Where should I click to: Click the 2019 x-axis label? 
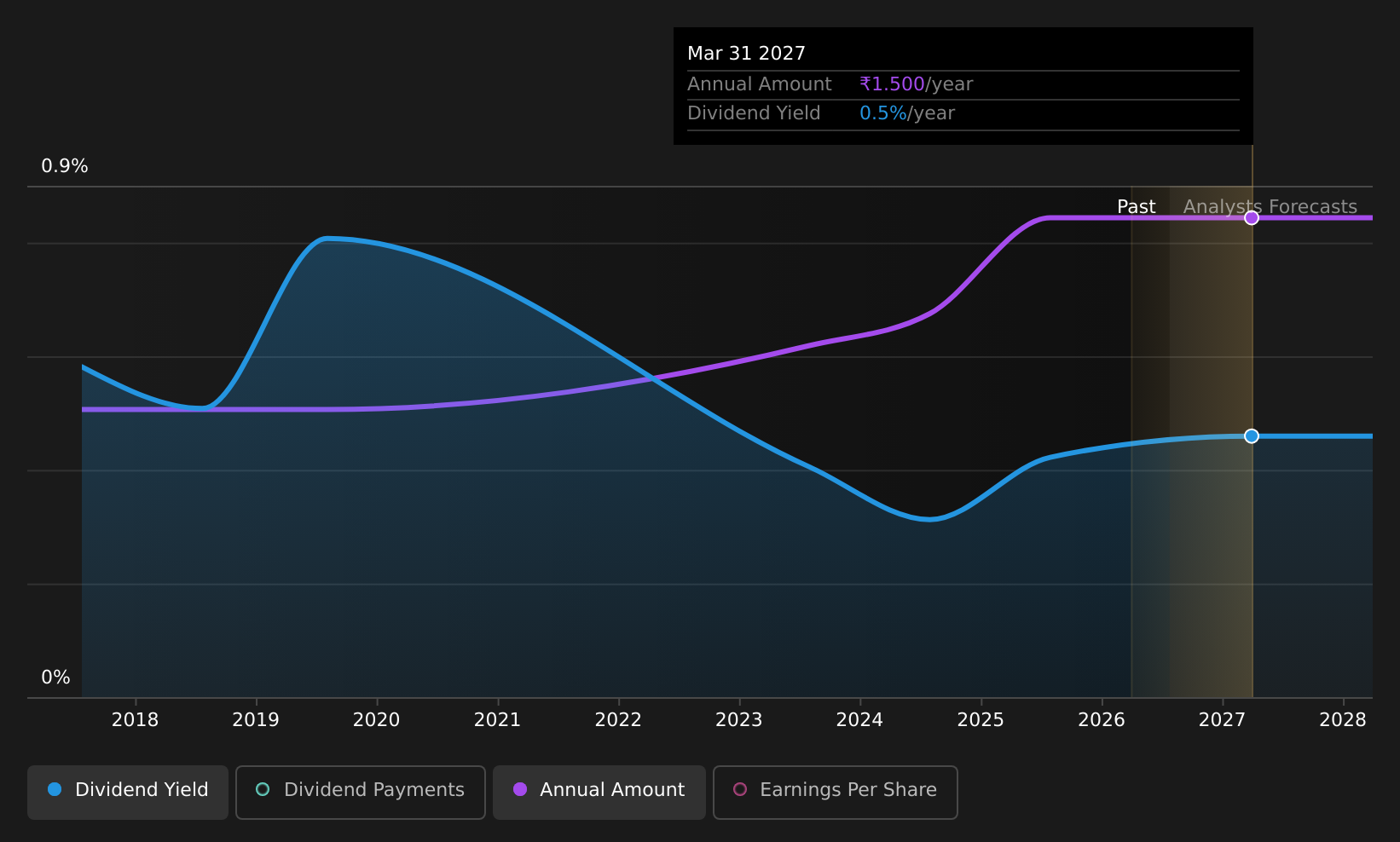[x=256, y=720]
